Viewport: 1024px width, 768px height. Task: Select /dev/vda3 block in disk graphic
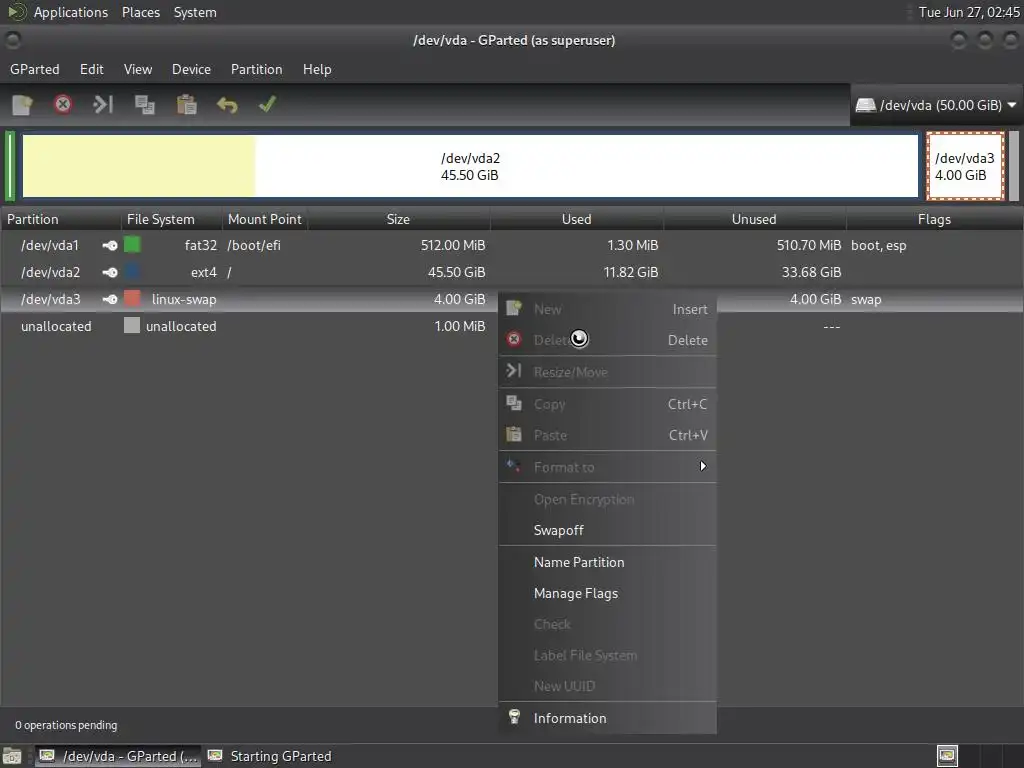click(x=965, y=166)
